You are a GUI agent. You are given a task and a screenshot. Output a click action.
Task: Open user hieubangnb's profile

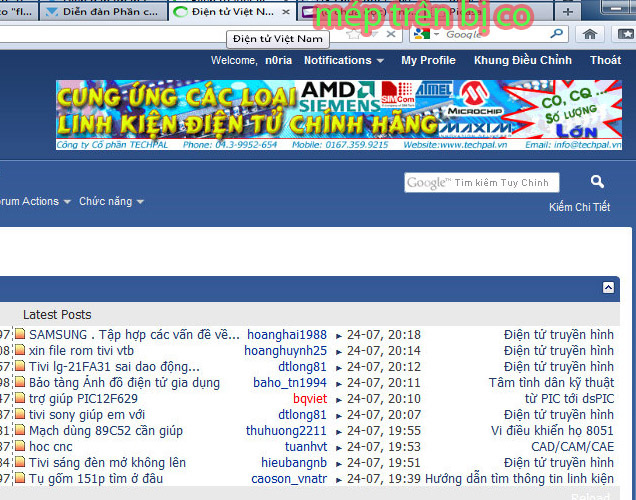point(294,462)
